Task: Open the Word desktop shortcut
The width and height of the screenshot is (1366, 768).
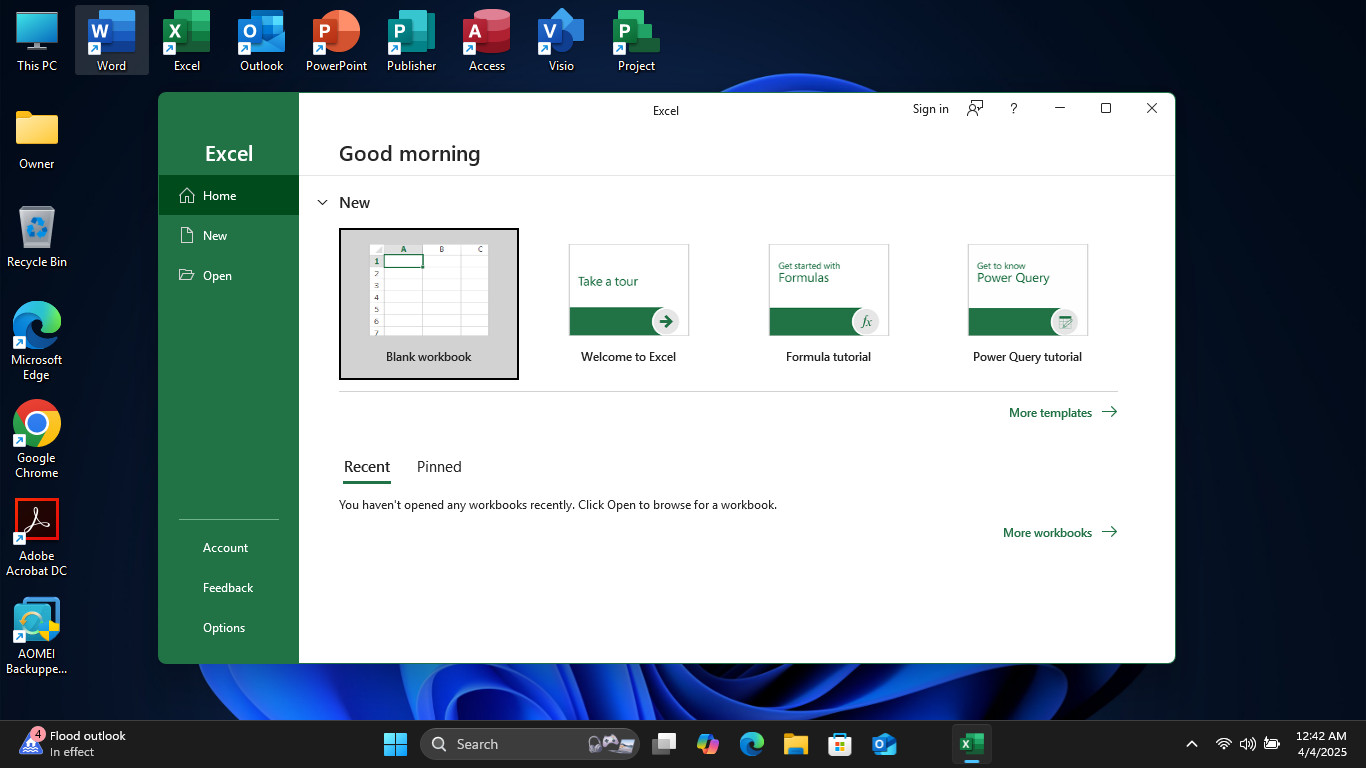Action: tap(111, 40)
